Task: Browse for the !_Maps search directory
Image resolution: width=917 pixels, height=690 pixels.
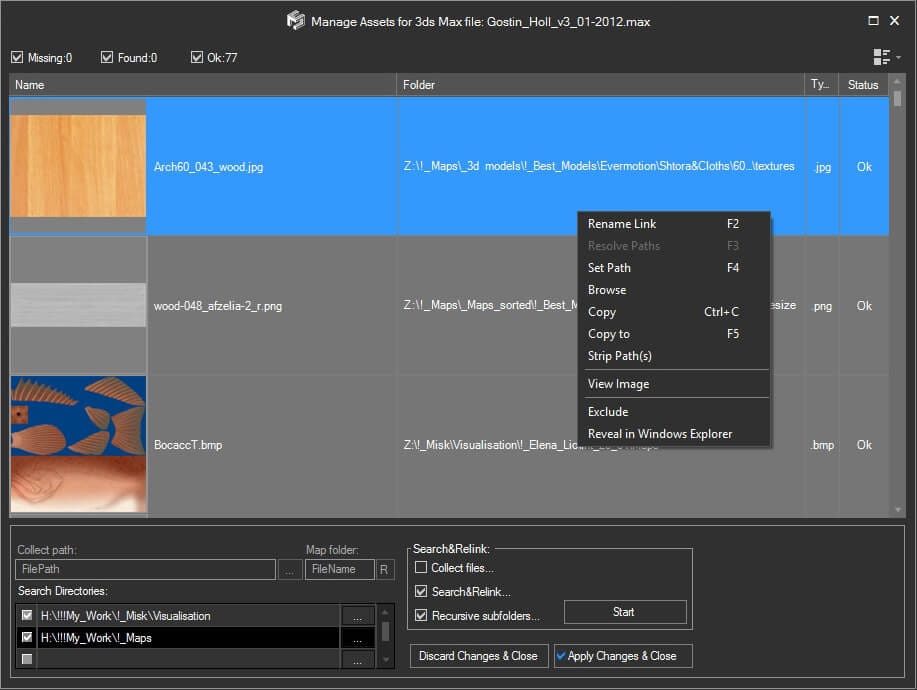Action: click(357, 638)
